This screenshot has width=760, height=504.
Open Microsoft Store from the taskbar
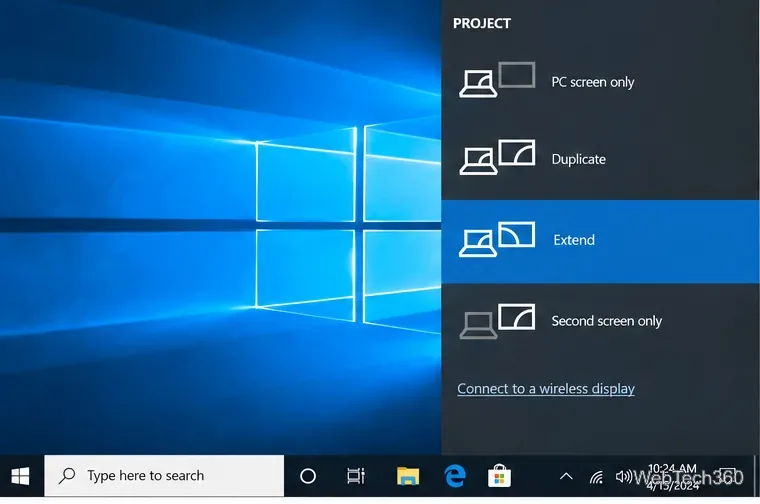(x=499, y=476)
